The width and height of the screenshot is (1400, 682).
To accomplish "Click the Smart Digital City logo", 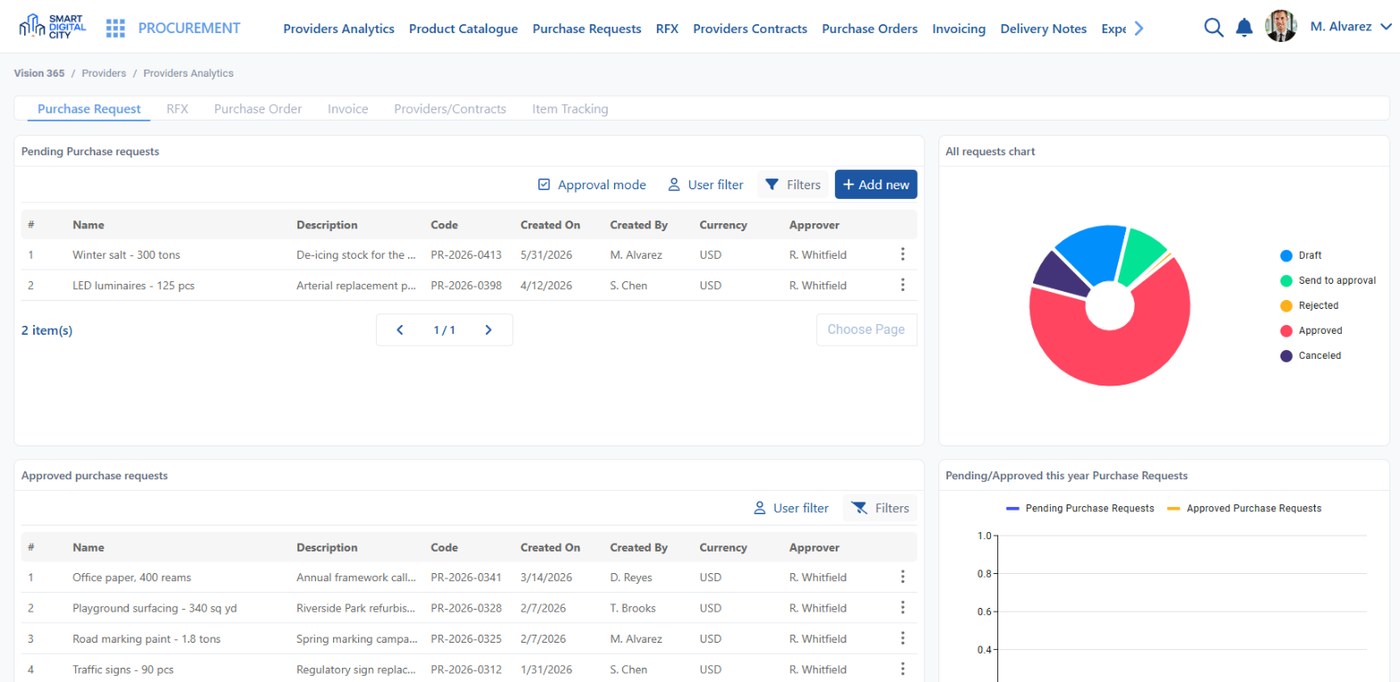I will pos(52,27).
